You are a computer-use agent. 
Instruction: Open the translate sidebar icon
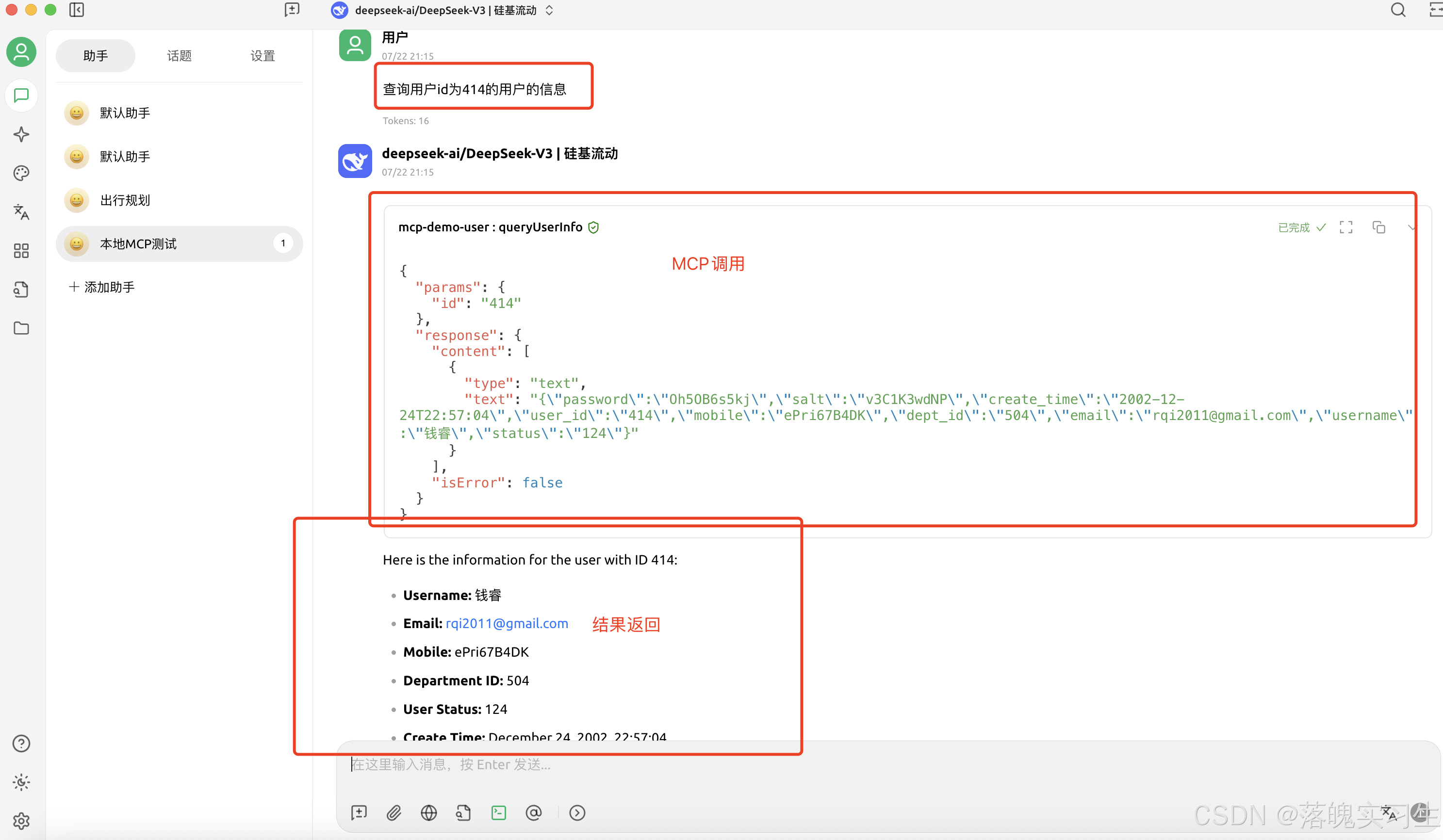[21, 212]
